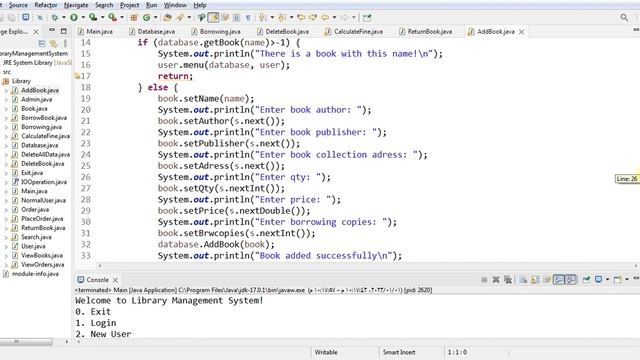Open the Open Console dropdown arrow
This screenshot has height=360, width=640.
pos(627,280)
